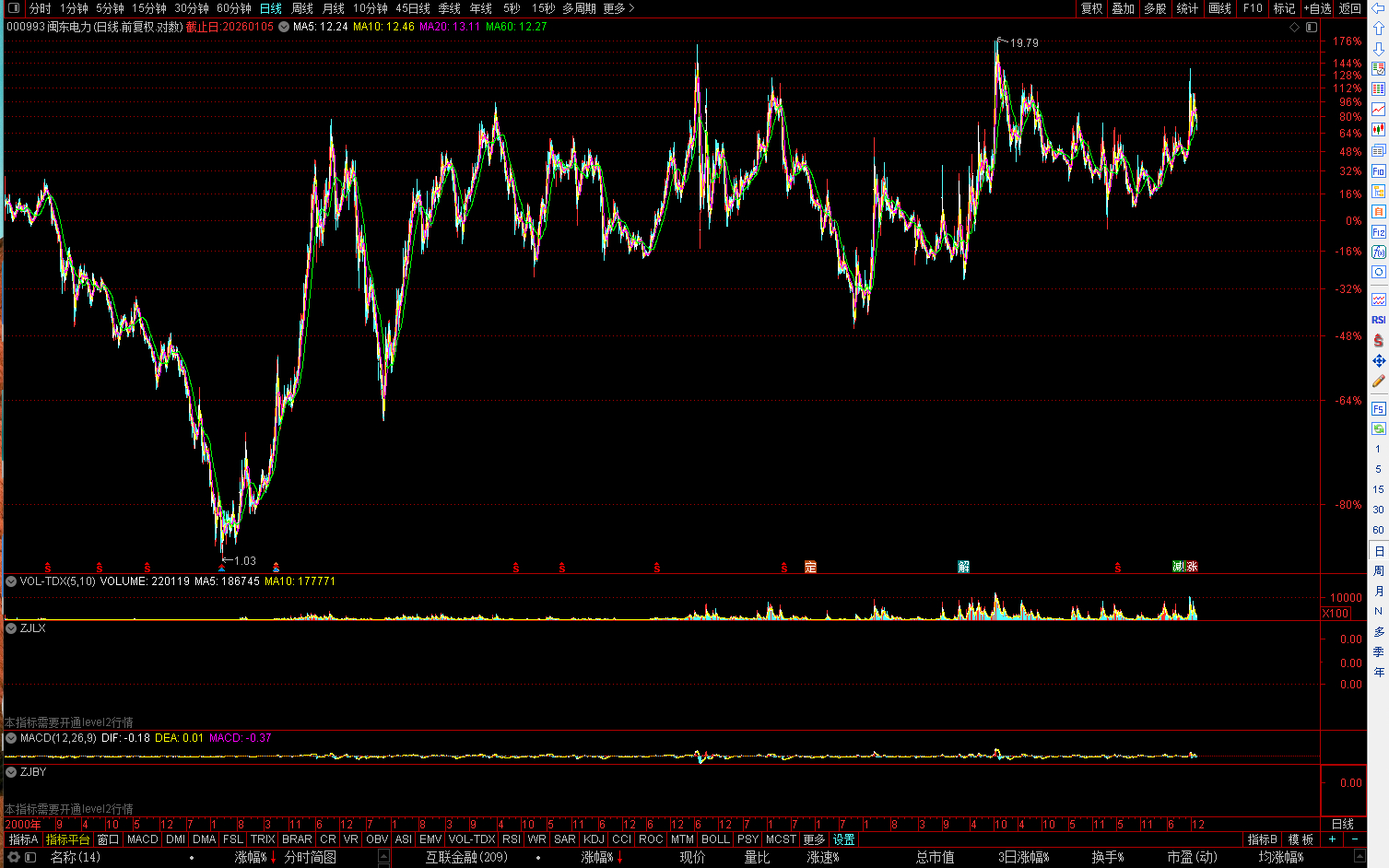This screenshot has width=1389, height=868.
Task: Click the 复权 button in top bar
Action: [1092, 8]
